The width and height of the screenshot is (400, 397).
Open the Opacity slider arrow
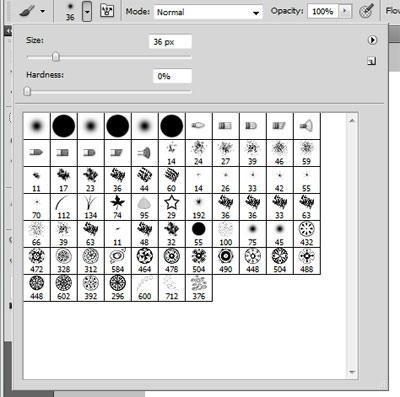tap(345, 12)
